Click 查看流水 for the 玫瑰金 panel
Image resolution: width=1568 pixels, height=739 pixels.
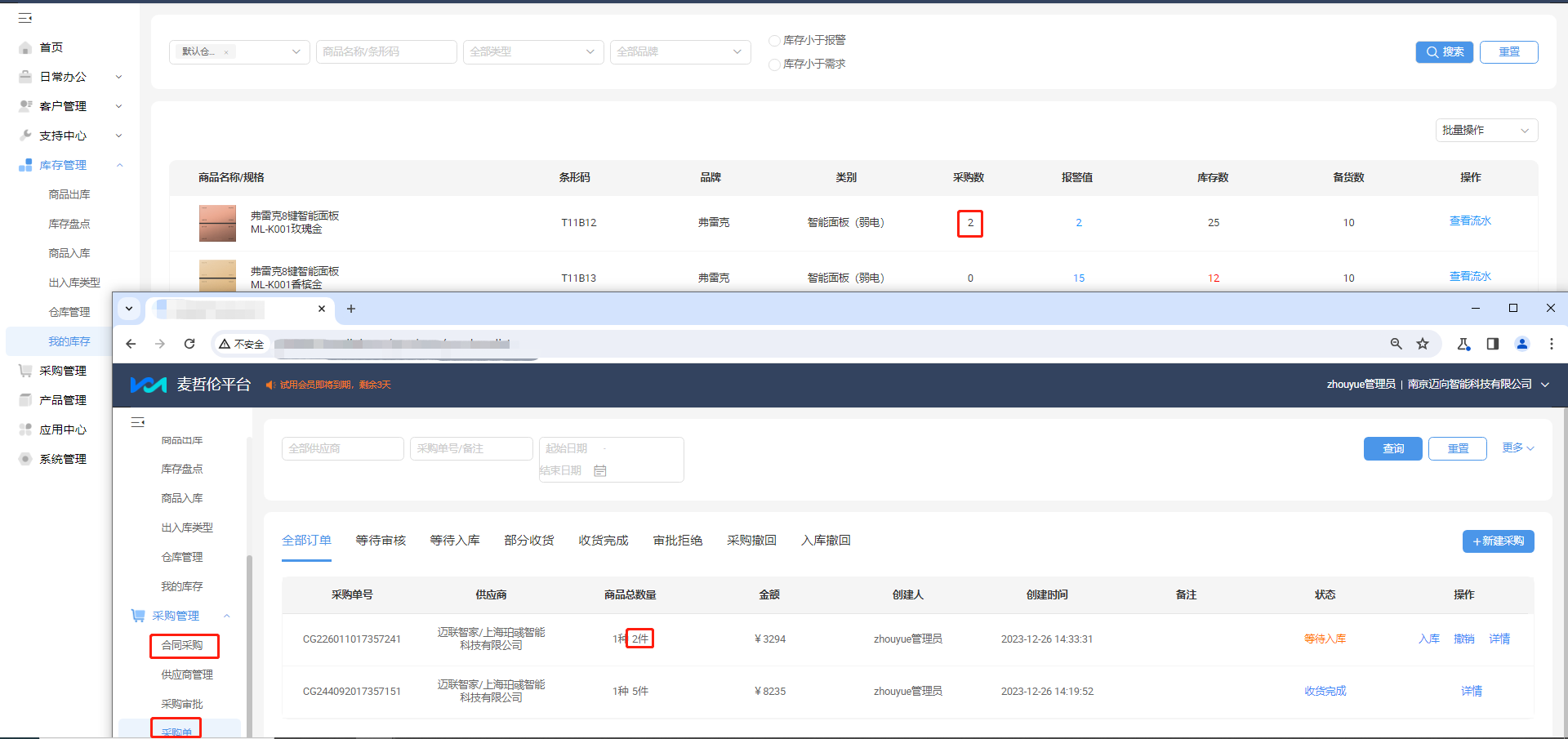point(1470,221)
